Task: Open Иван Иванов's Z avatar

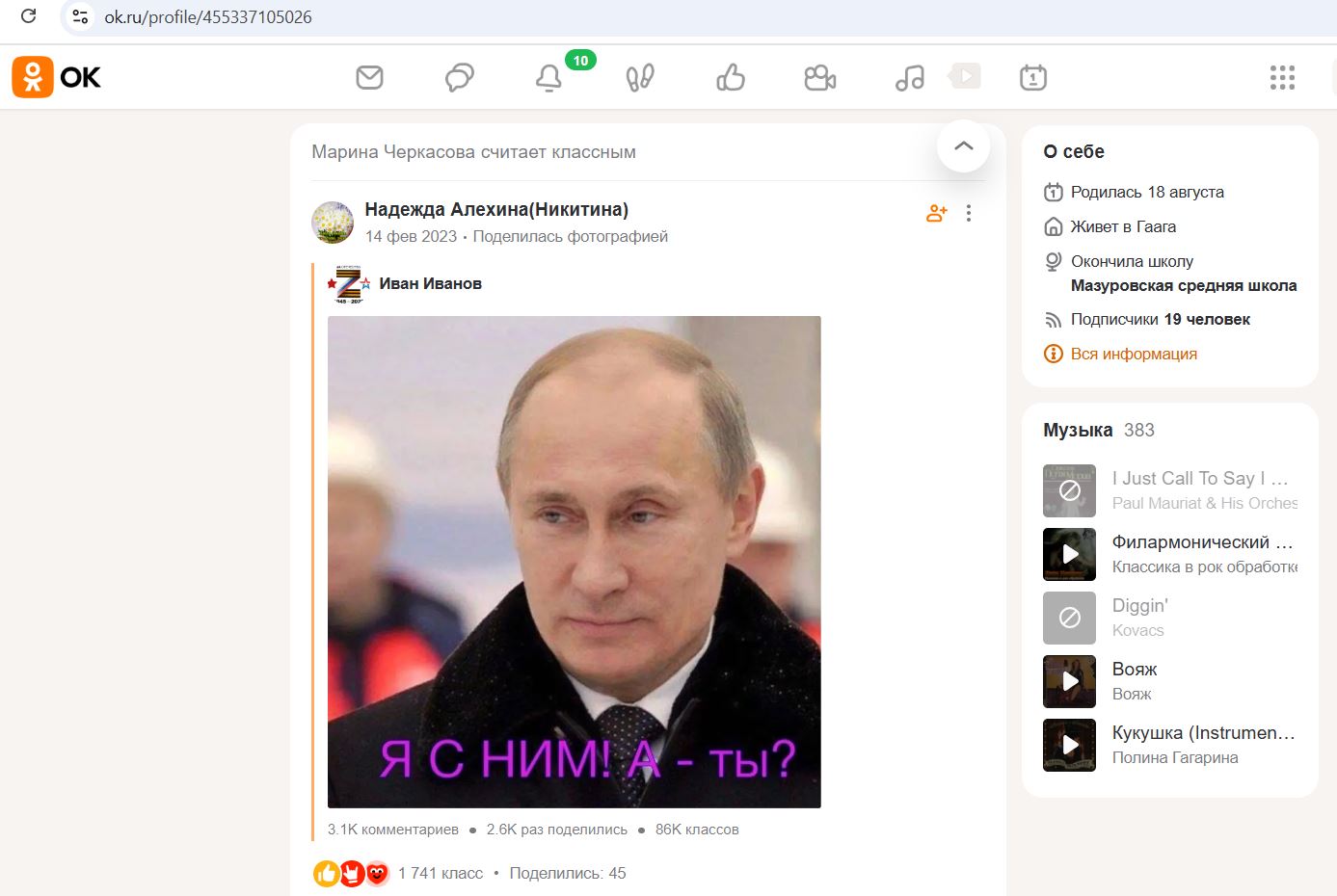Action: (348, 284)
